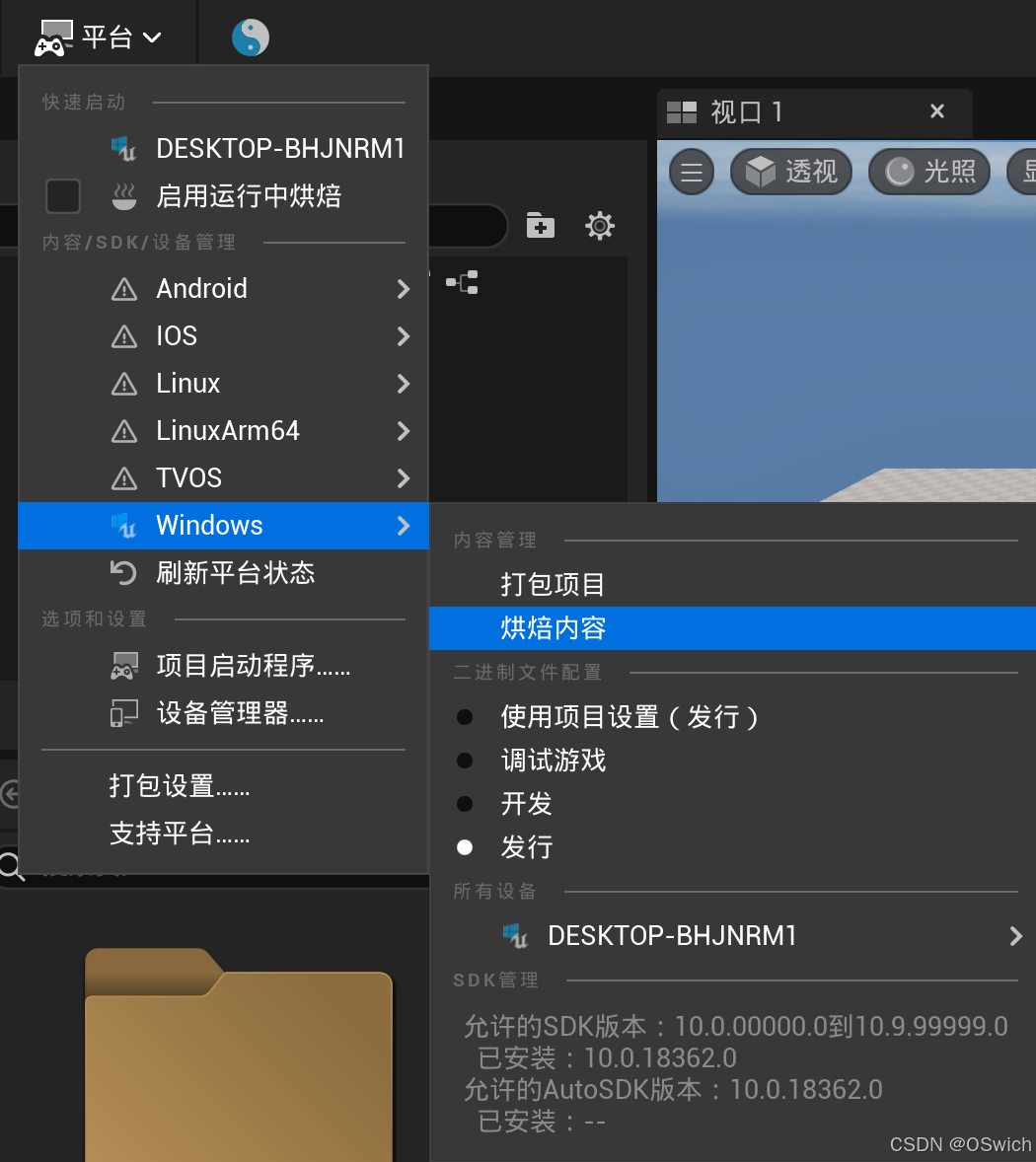Select 使用项目设置（发行） radio option
Screen dimensions: 1036x1162
[x=732, y=716]
